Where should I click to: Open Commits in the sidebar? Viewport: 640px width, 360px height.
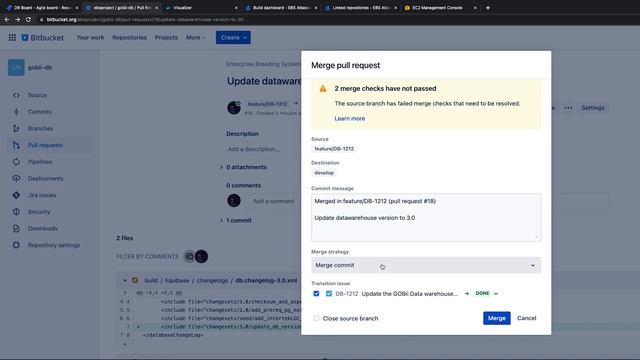click(40, 112)
